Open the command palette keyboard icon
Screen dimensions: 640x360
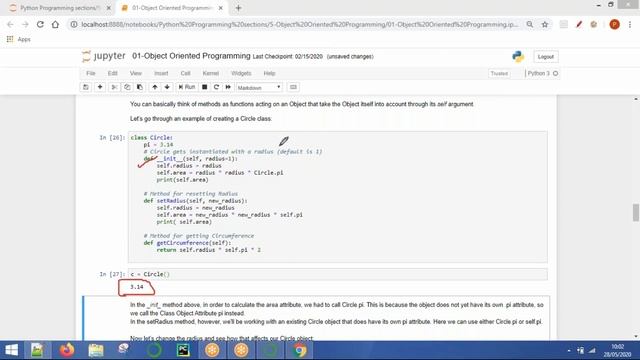293,87
